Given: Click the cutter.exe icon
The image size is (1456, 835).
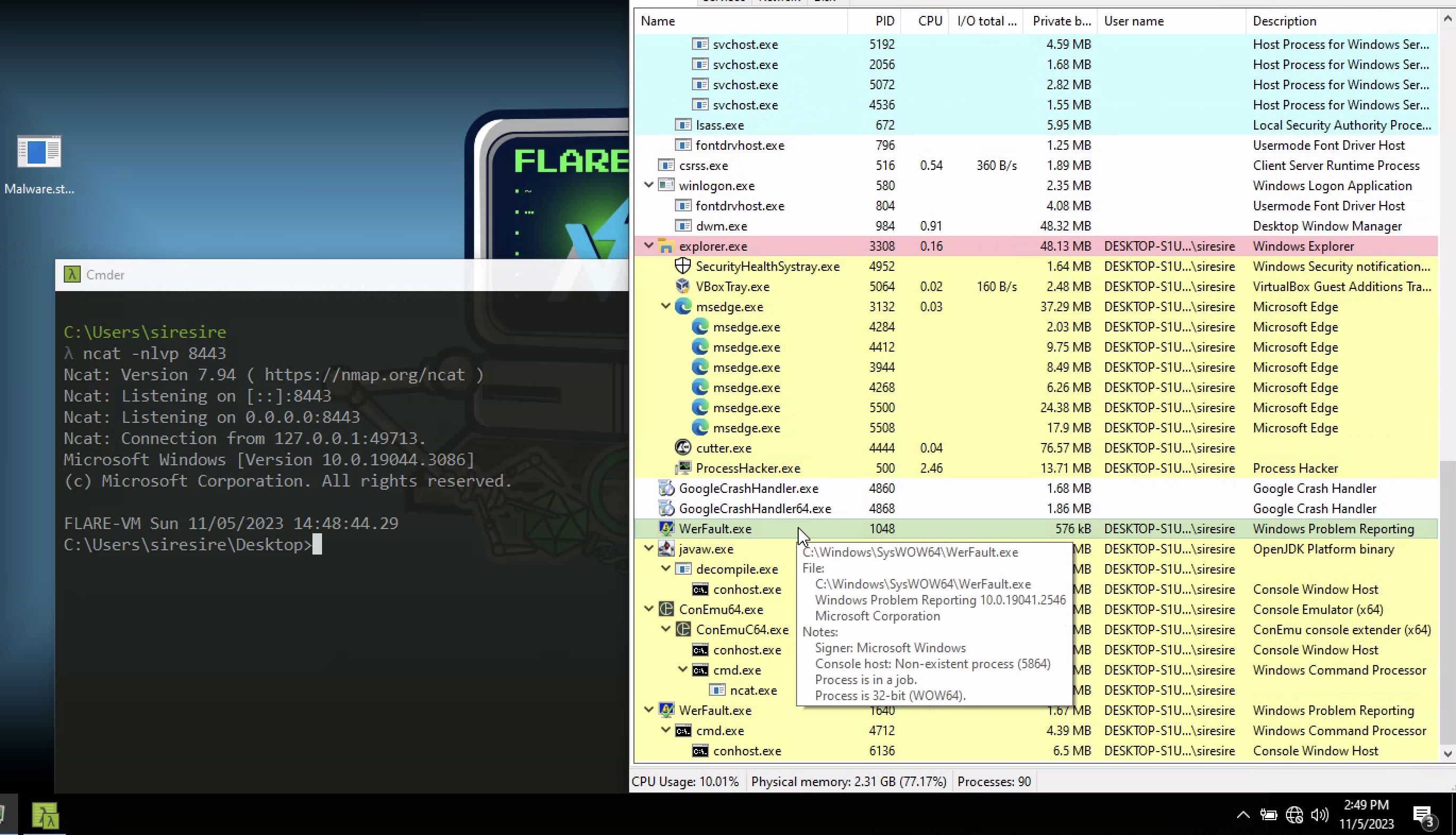Looking at the screenshot, I should pos(683,448).
